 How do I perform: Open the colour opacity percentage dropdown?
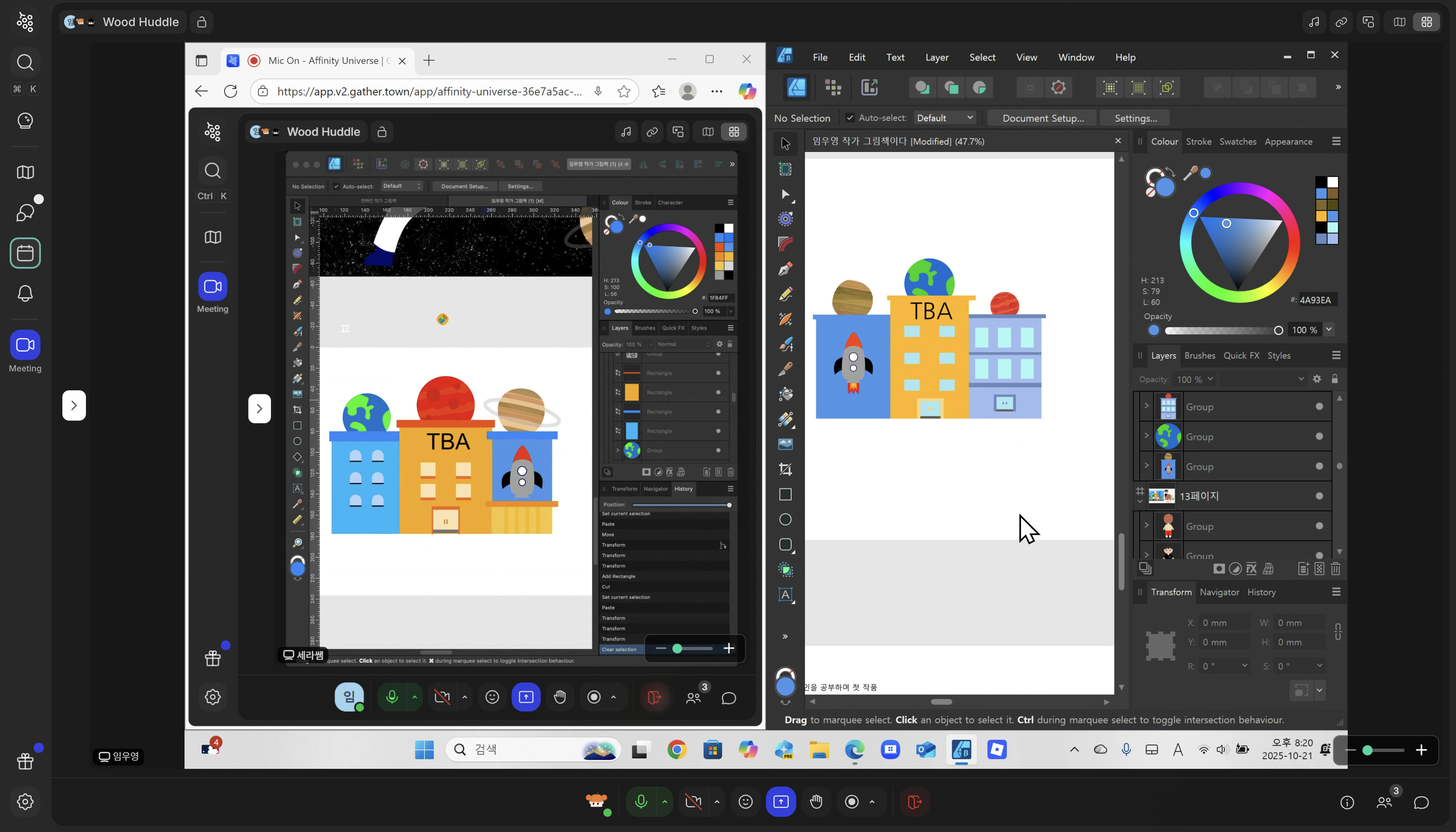point(1329,330)
